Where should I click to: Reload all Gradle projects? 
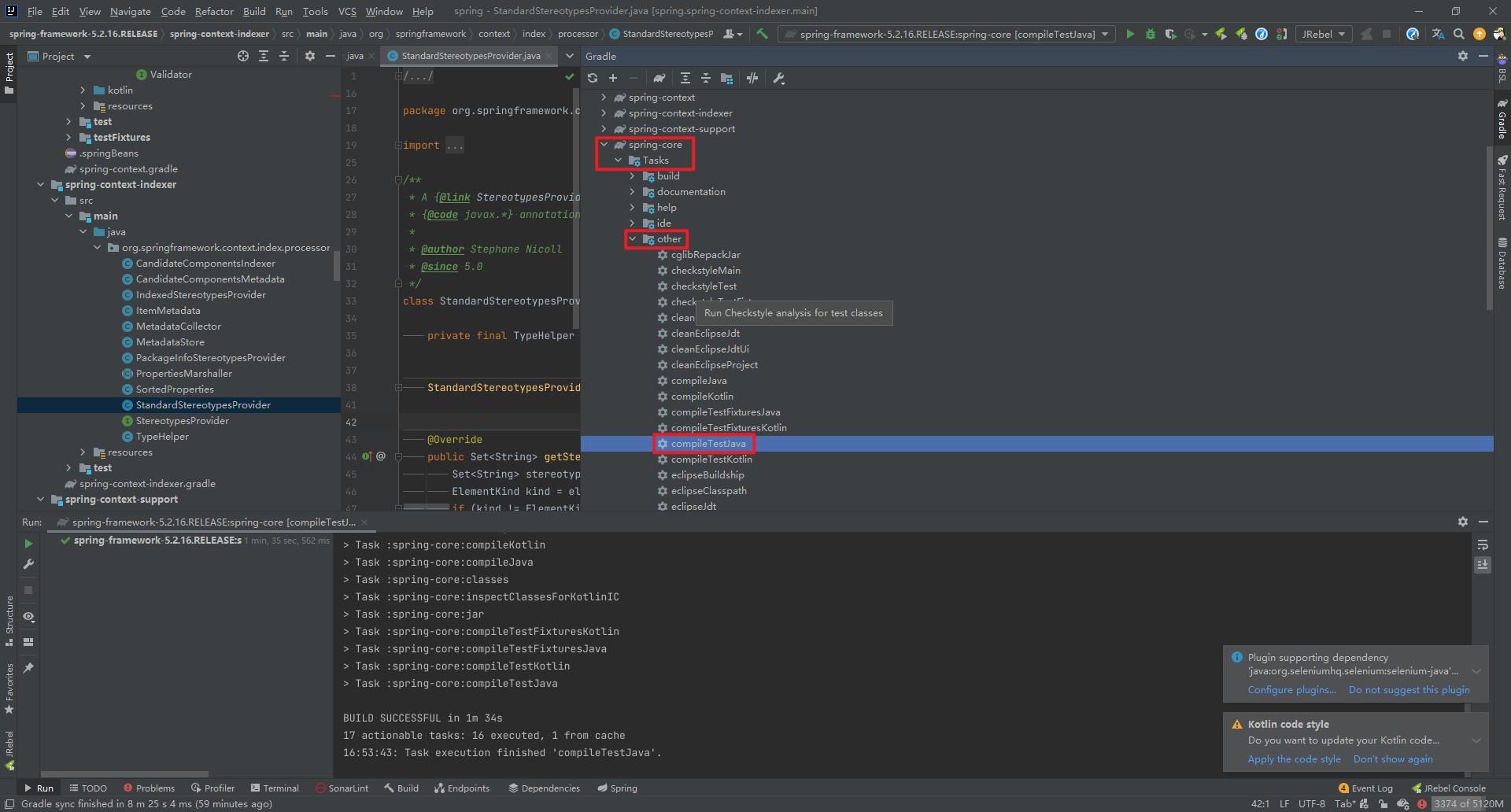pos(593,78)
